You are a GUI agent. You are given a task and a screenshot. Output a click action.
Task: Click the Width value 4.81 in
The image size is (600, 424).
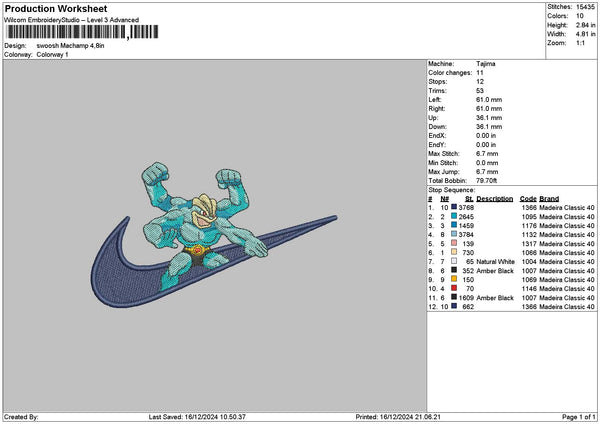(585, 34)
